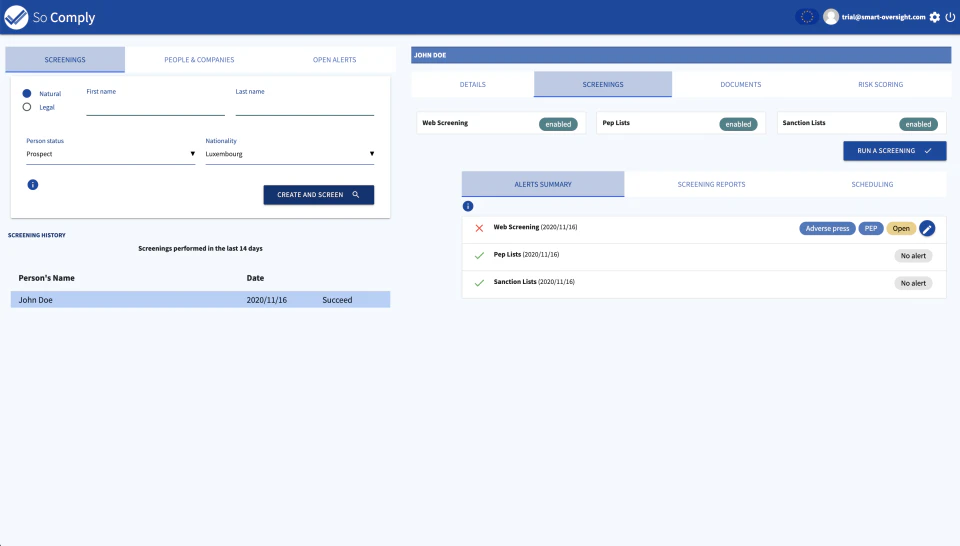The width and height of the screenshot is (960, 546).
Task: Click the Adverse press tag
Action: (827, 228)
